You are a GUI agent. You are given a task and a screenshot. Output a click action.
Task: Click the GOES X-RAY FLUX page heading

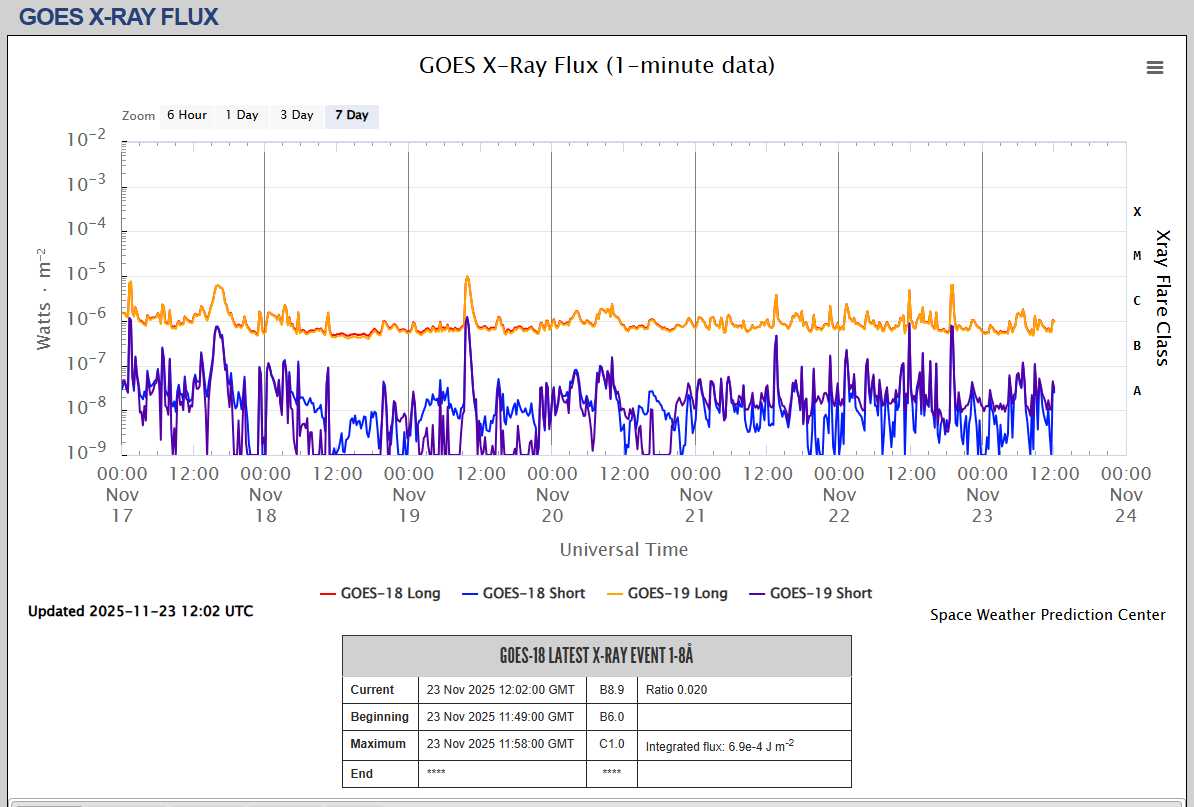[x=118, y=16]
